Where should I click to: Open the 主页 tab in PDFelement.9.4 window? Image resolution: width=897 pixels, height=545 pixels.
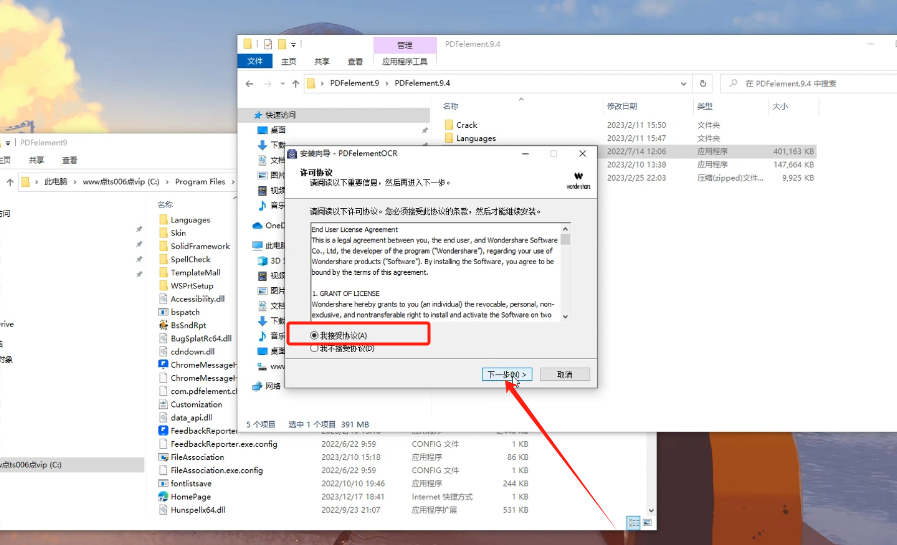tap(288, 61)
